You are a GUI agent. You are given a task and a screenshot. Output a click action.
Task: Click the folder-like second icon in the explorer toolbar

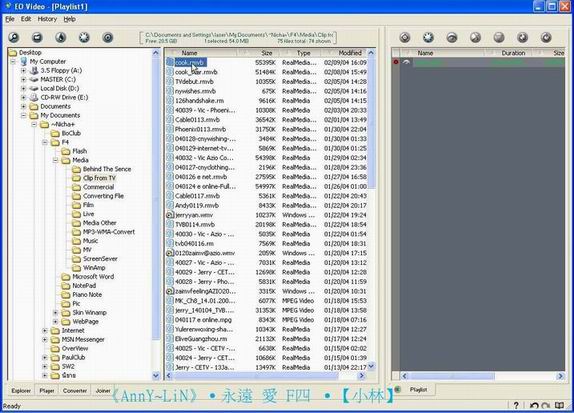tap(37, 37)
